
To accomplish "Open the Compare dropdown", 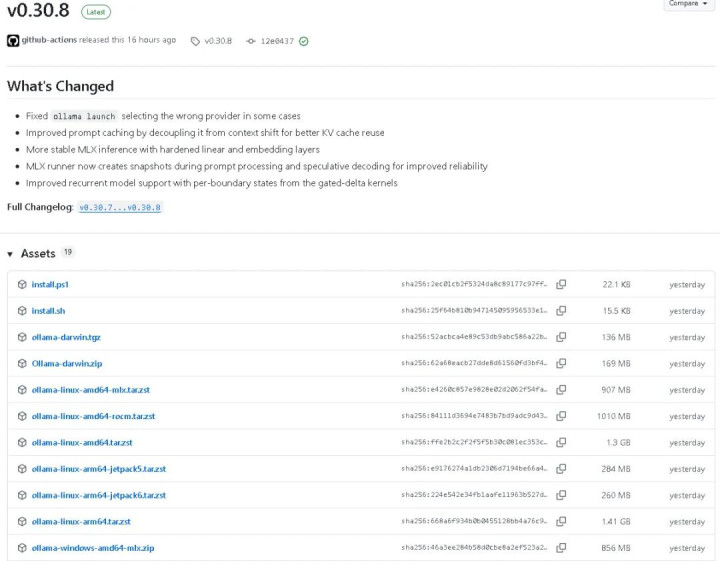I will [688, 4].
